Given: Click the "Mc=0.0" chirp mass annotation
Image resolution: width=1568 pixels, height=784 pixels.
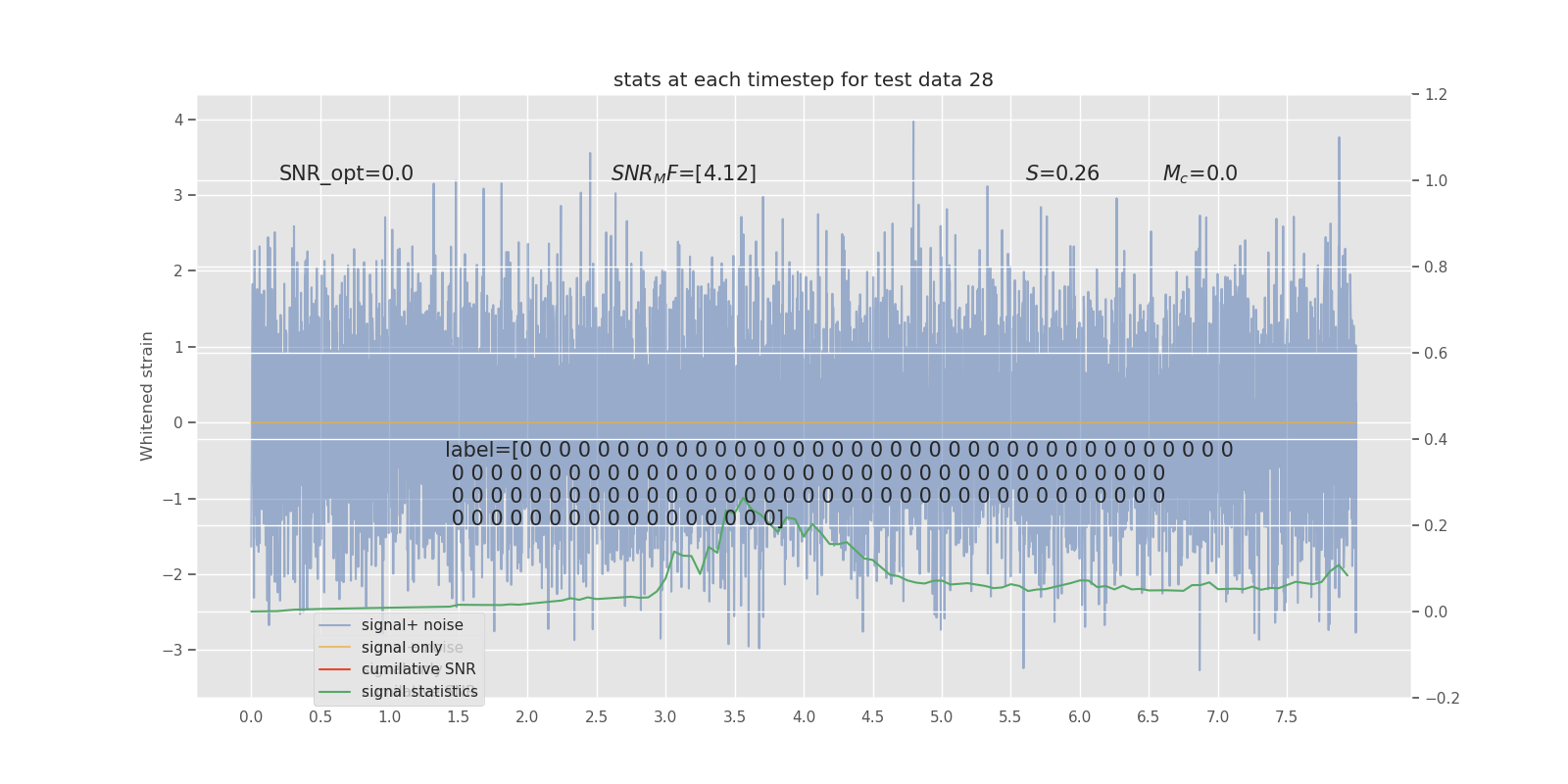Looking at the screenshot, I should (1200, 173).
